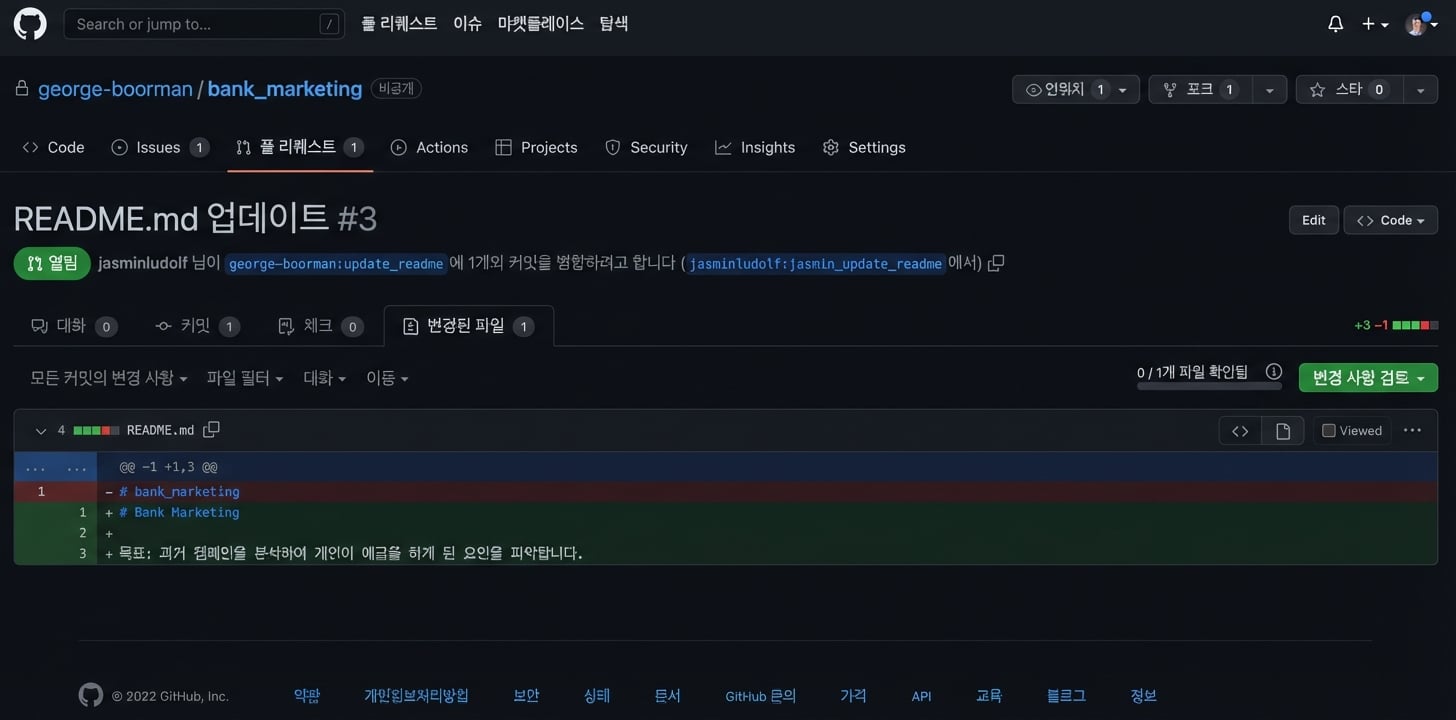The width and height of the screenshot is (1456, 720).
Task: Open 이슈 in top navigation
Action: coord(467,23)
